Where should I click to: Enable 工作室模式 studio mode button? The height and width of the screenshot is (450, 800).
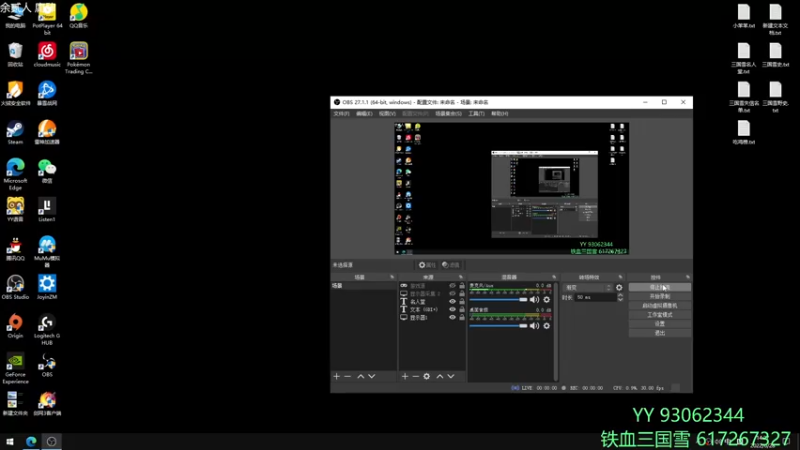[660, 315]
